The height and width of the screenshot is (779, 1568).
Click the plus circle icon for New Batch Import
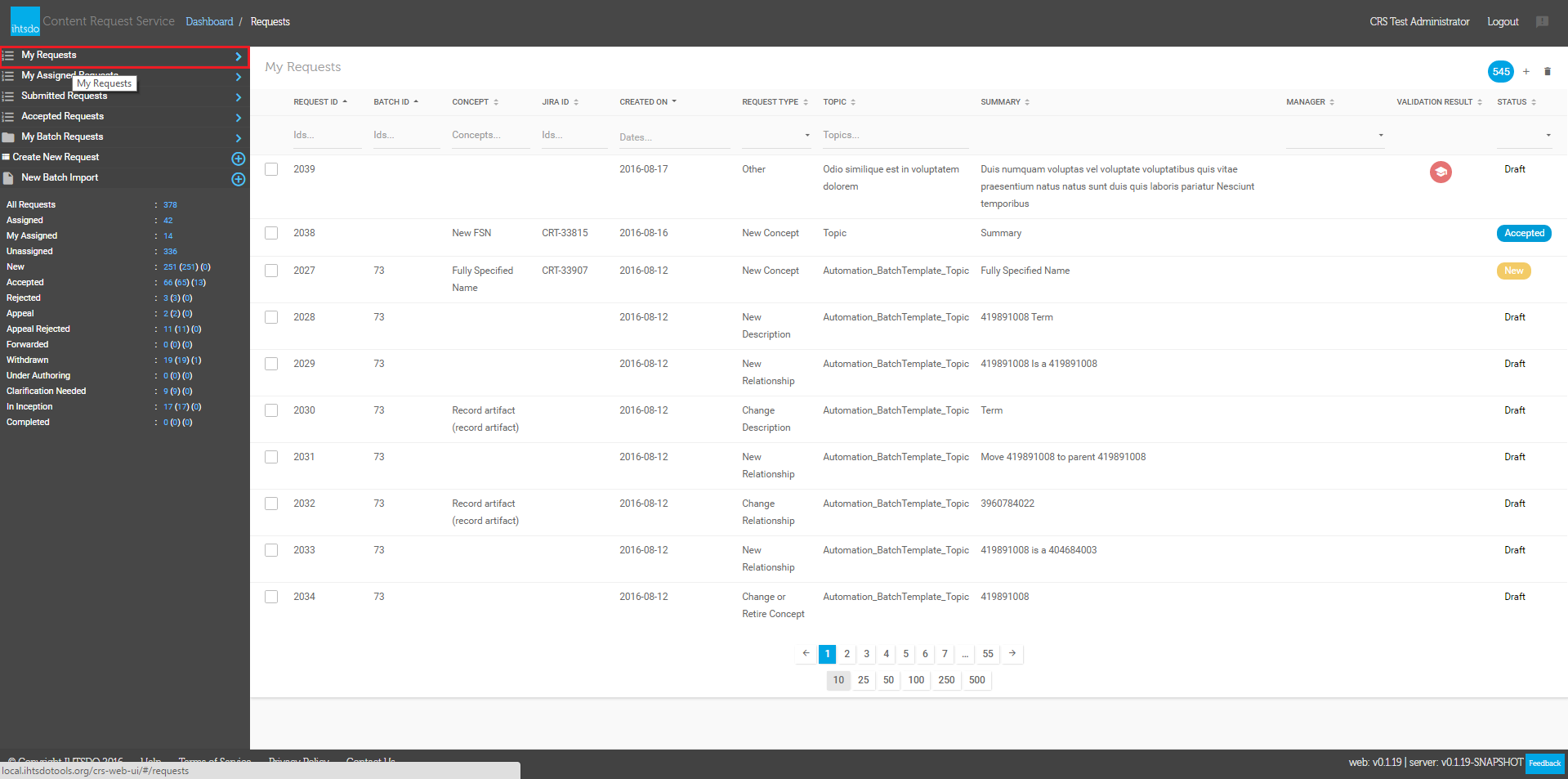click(238, 179)
